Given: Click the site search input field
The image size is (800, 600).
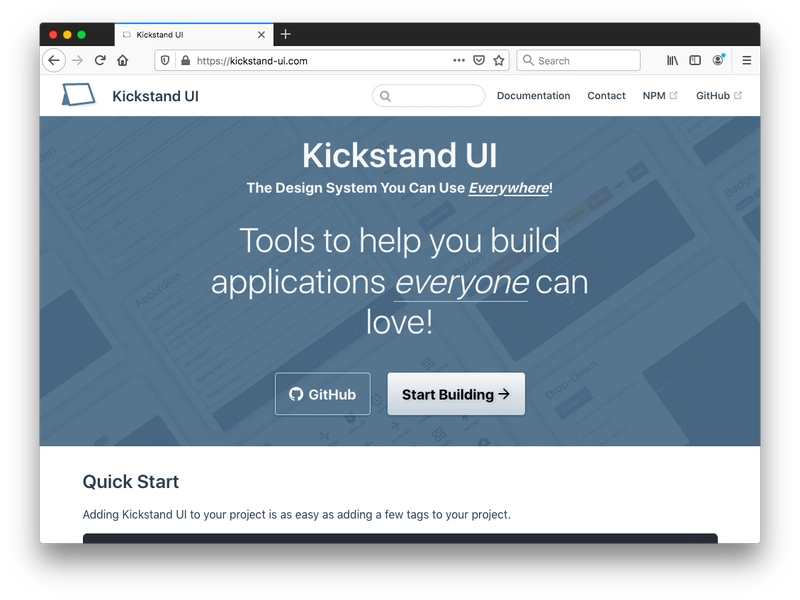Looking at the screenshot, I should (x=429, y=95).
